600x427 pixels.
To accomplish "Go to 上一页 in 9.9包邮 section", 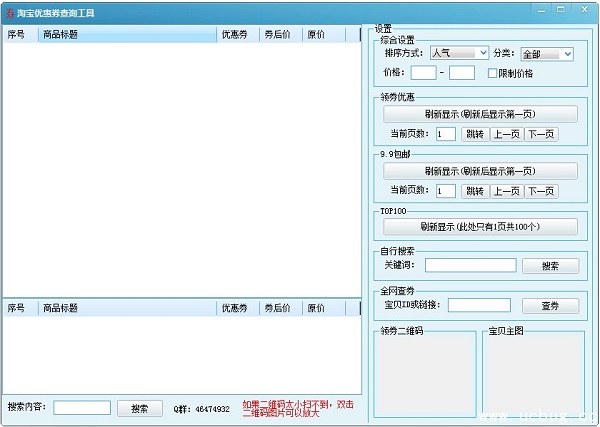I will pos(505,191).
